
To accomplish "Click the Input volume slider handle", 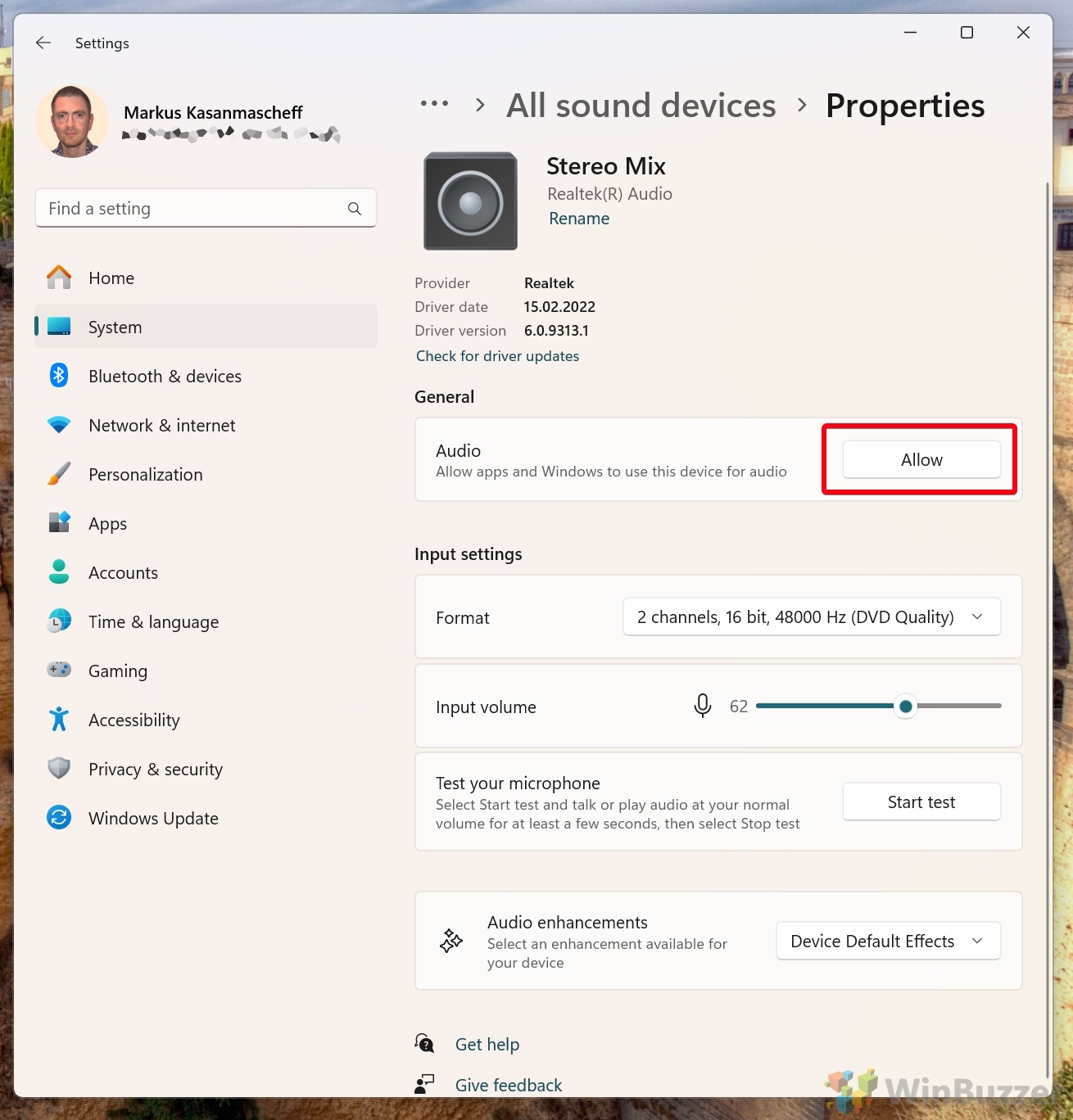I will (x=905, y=706).
